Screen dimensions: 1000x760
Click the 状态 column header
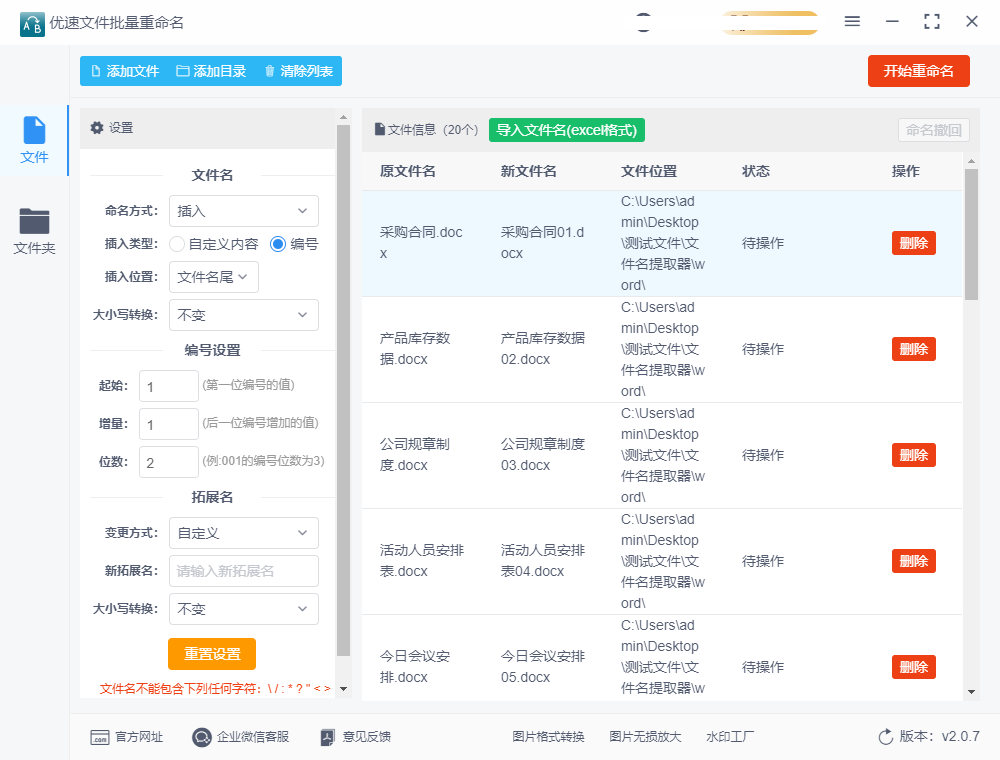[x=756, y=171]
